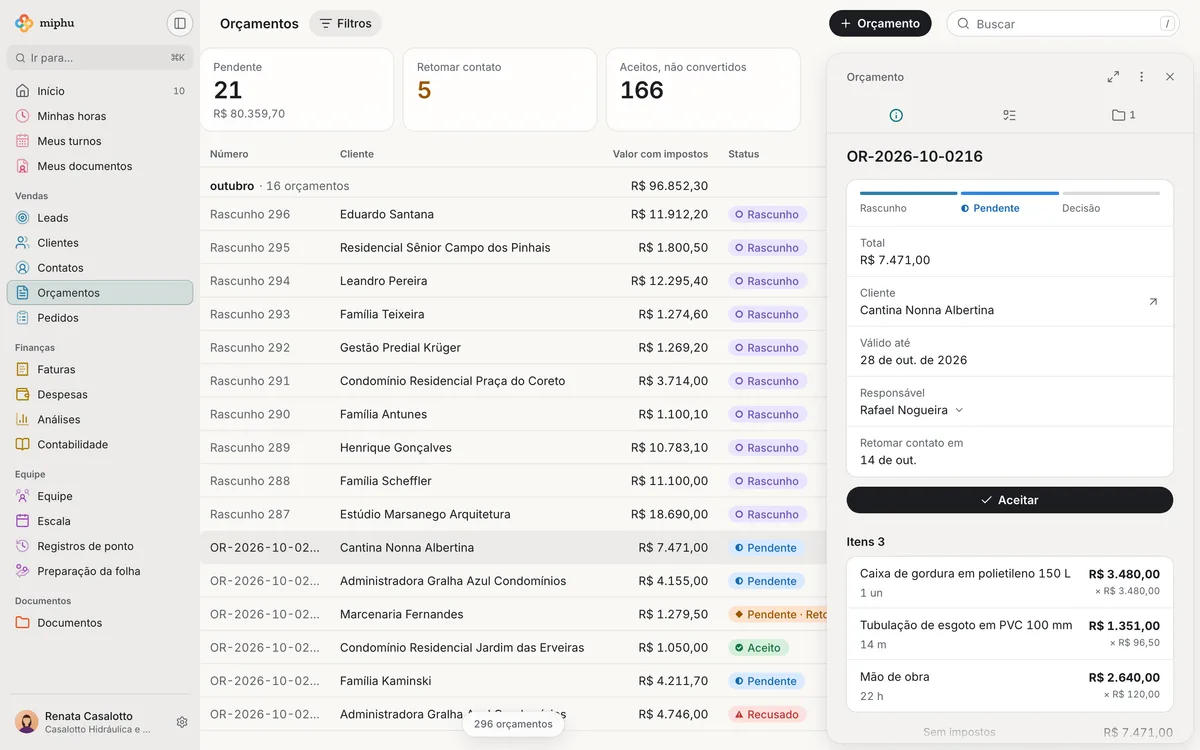The image size is (1200, 750).
Task: Open Escala calendar icon
Action: click(x=23, y=521)
